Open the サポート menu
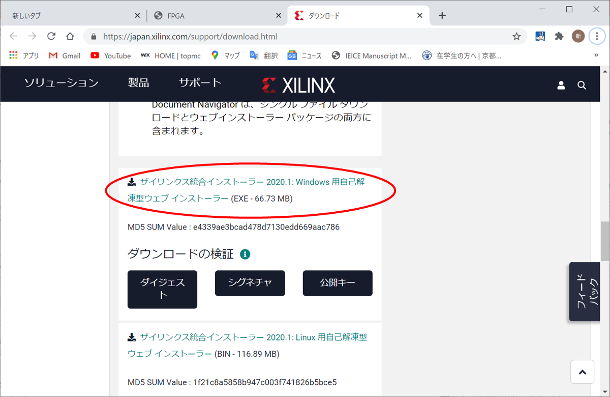The image size is (610, 397). (200, 83)
